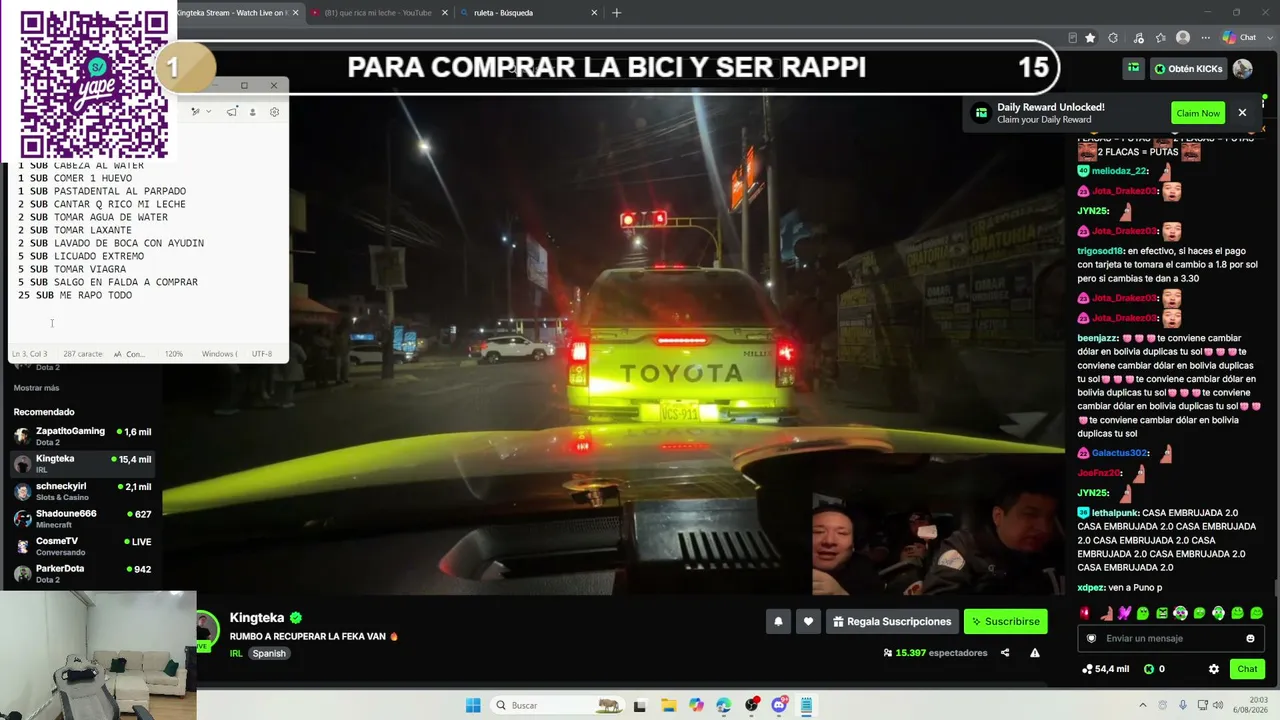Open CosmeTV recommended channel
This screenshot has width=1280, height=720.
[83, 546]
